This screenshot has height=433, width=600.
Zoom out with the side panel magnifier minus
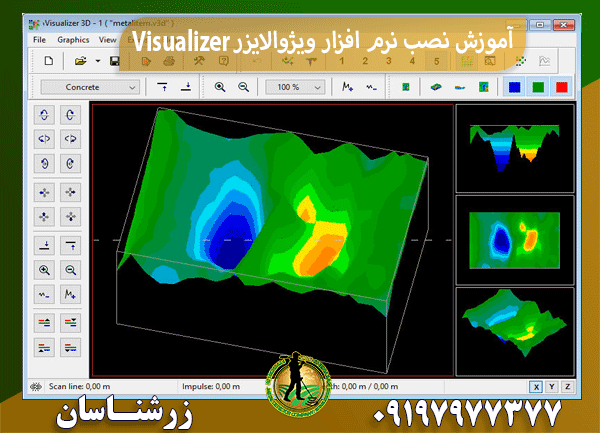[x=70, y=270]
